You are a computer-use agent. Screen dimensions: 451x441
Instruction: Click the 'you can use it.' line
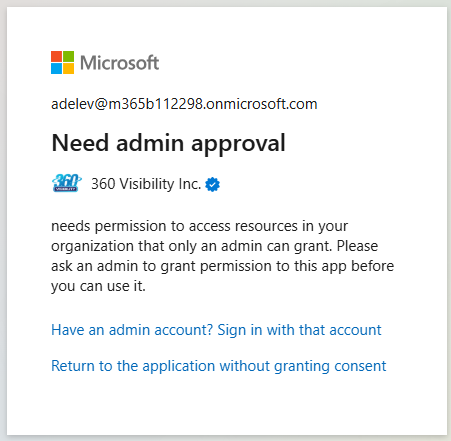tap(98, 286)
